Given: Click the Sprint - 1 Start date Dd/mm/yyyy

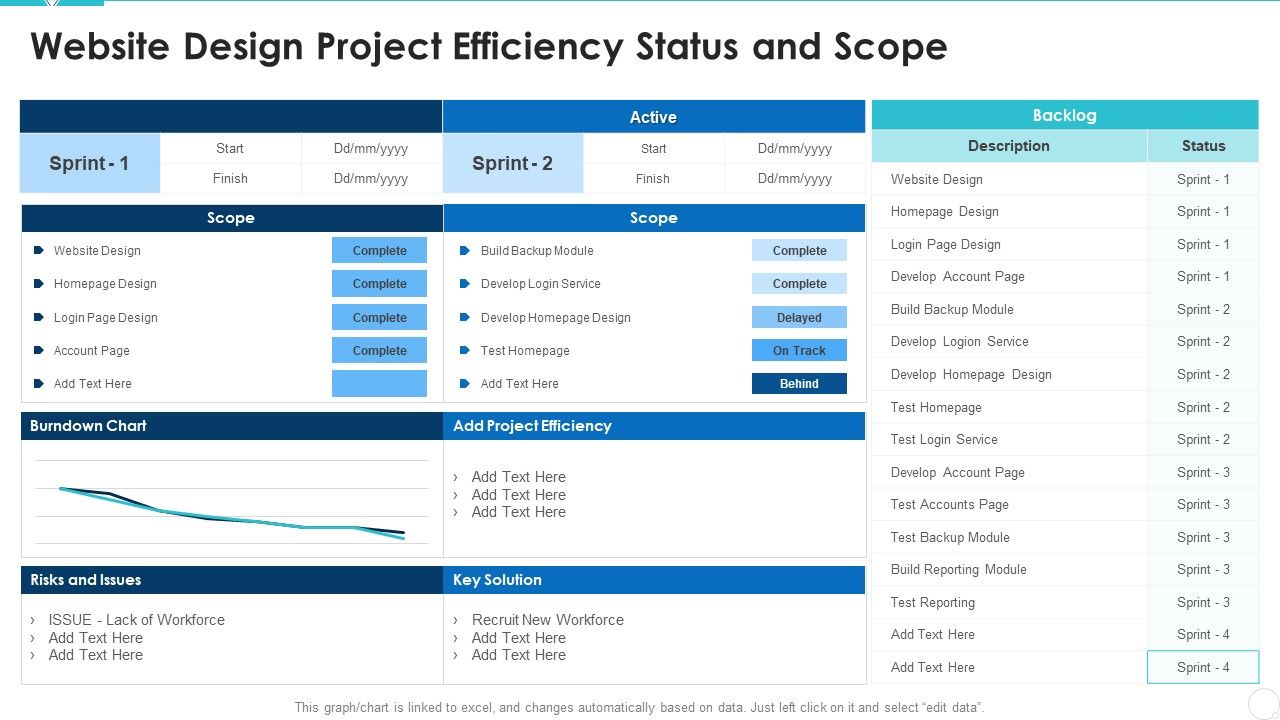Looking at the screenshot, I should pos(371,148).
